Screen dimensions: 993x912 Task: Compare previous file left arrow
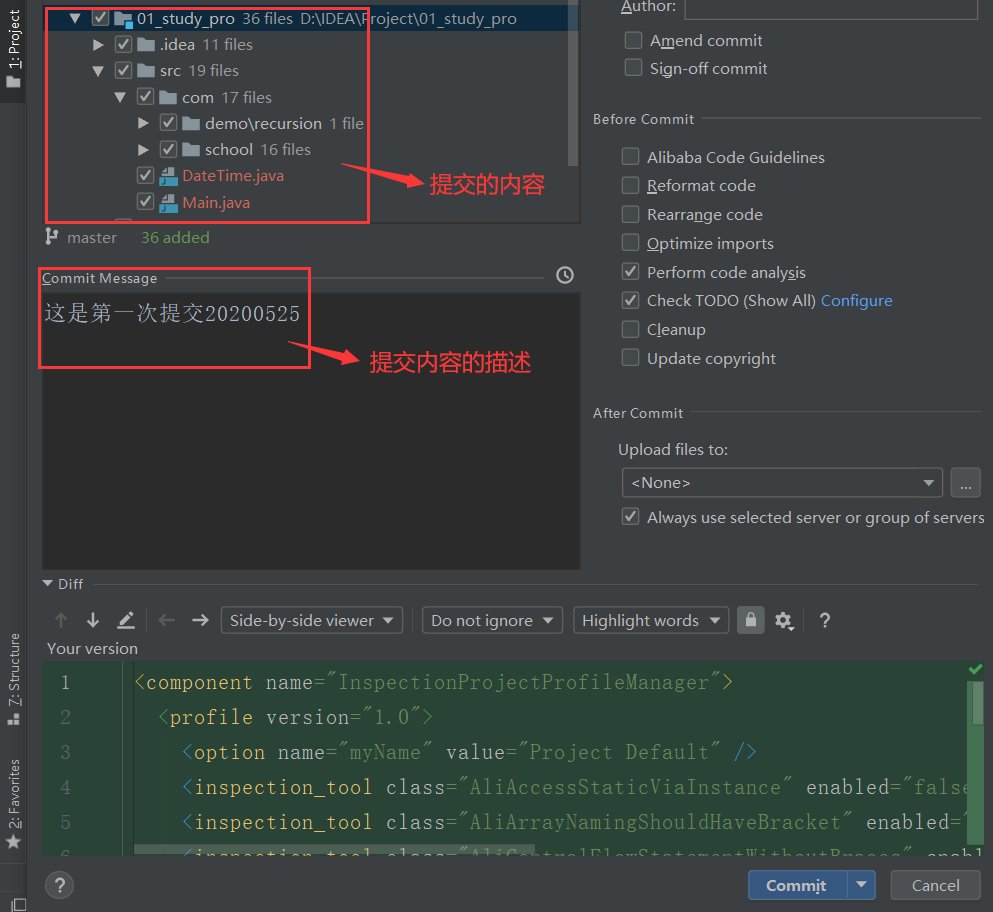167,620
